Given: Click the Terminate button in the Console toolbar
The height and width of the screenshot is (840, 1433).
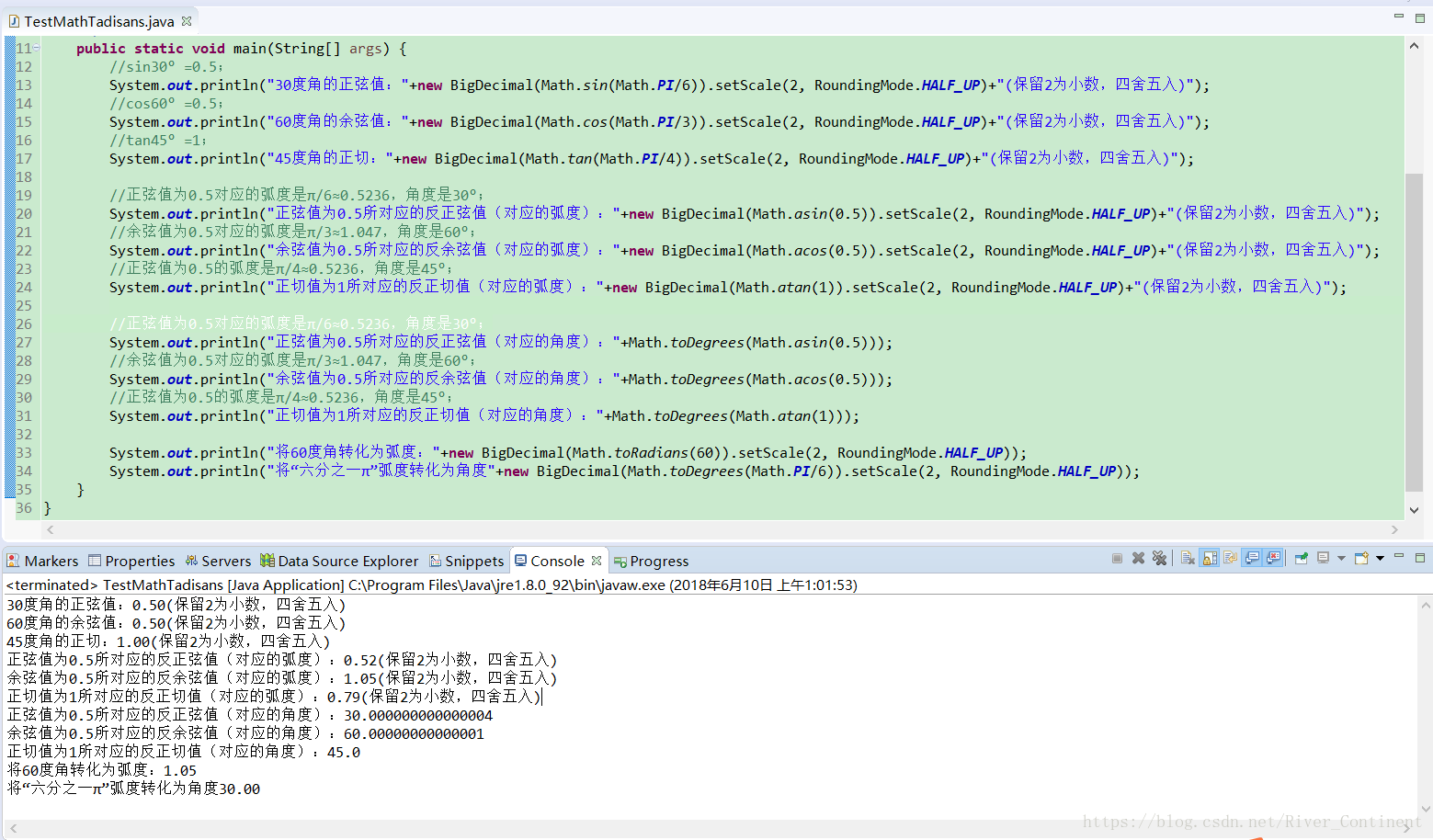Looking at the screenshot, I should click(x=1117, y=558).
